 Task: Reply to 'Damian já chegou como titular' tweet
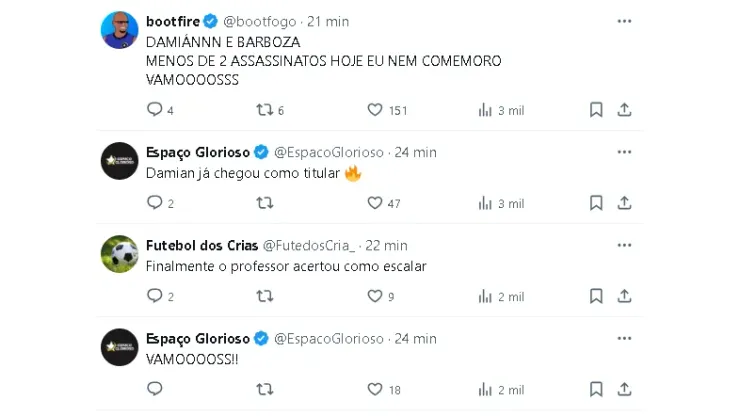[154, 203]
